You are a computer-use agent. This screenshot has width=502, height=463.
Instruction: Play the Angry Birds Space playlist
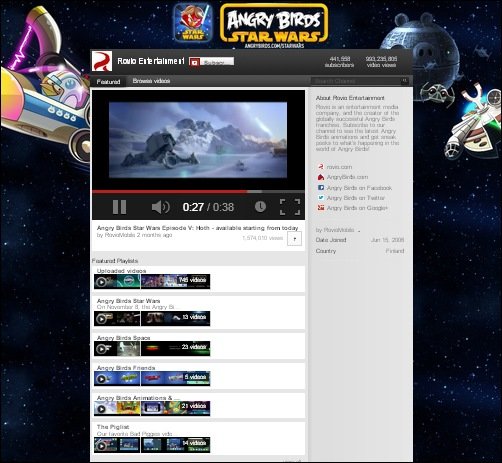click(101, 349)
